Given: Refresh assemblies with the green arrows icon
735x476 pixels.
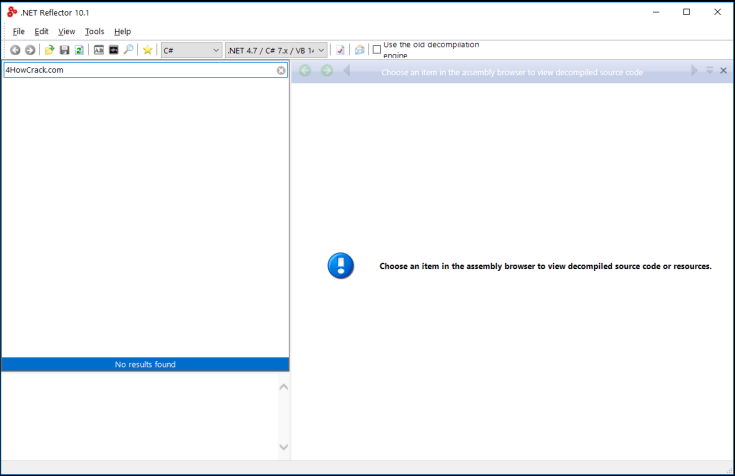Looking at the screenshot, I should (x=79, y=50).
